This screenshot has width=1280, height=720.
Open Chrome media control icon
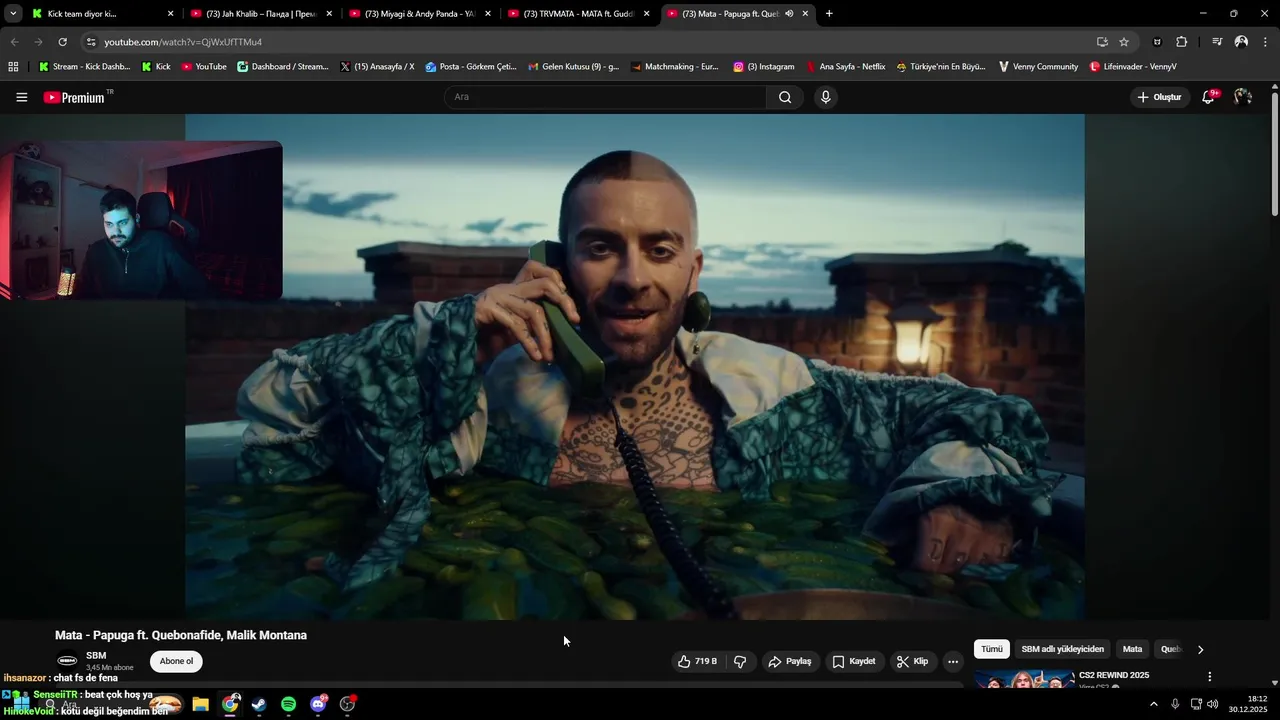point(1217,42)
